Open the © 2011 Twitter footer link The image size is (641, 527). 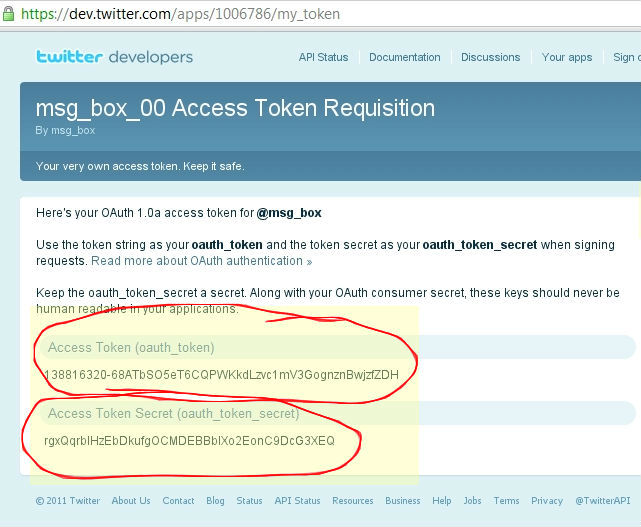point(68,500)
